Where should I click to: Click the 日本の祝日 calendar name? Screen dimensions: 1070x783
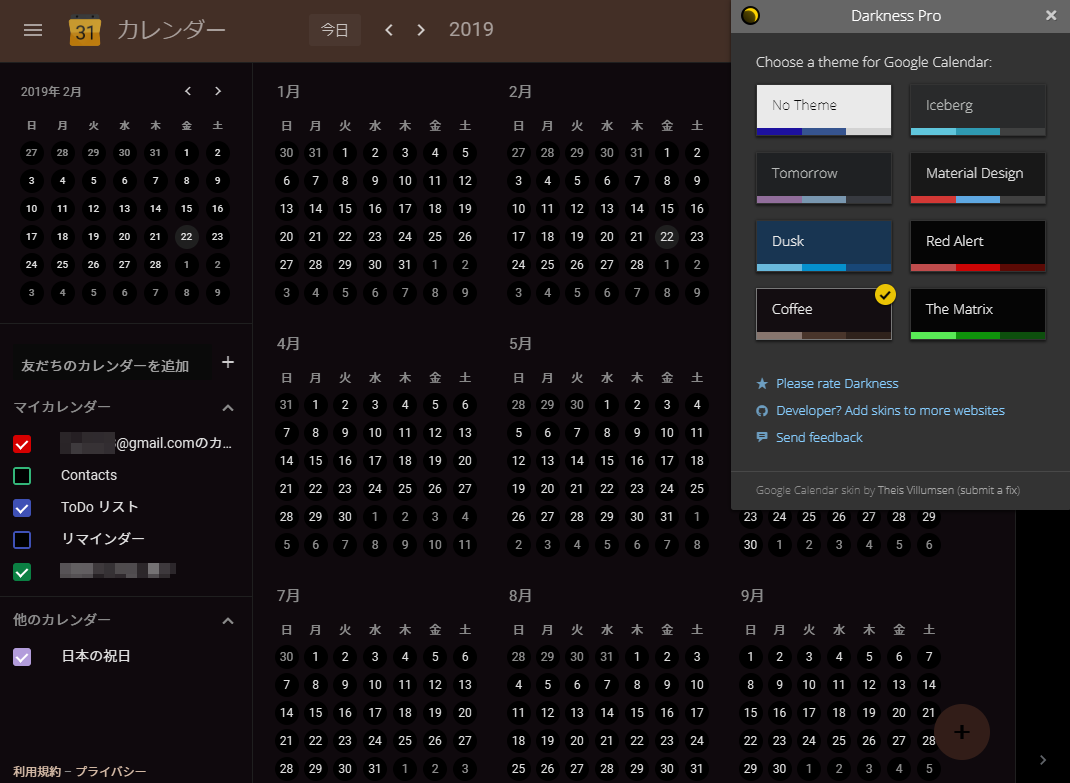click(x=96, y=656)
